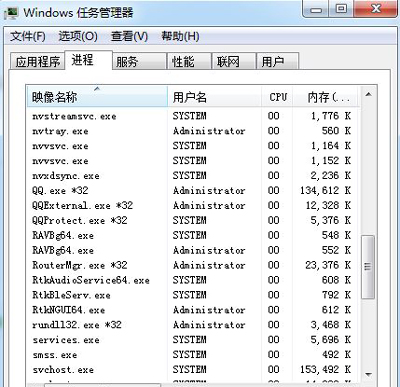Sort by the 内存 column header
The image size is (400, 387).
(x=326, y=97)
